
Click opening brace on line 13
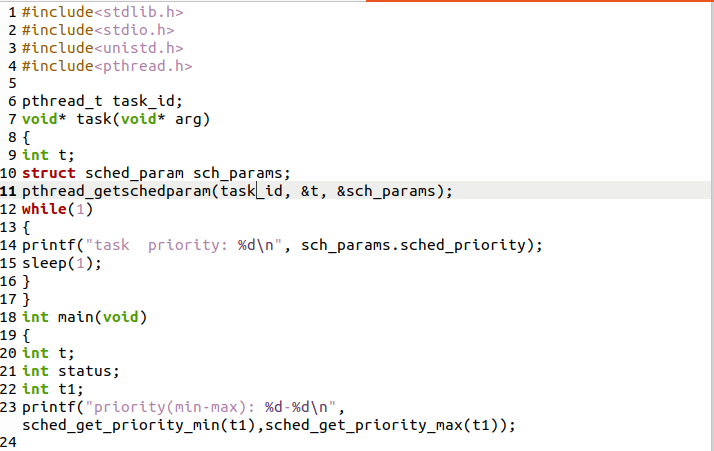[26, 227]
